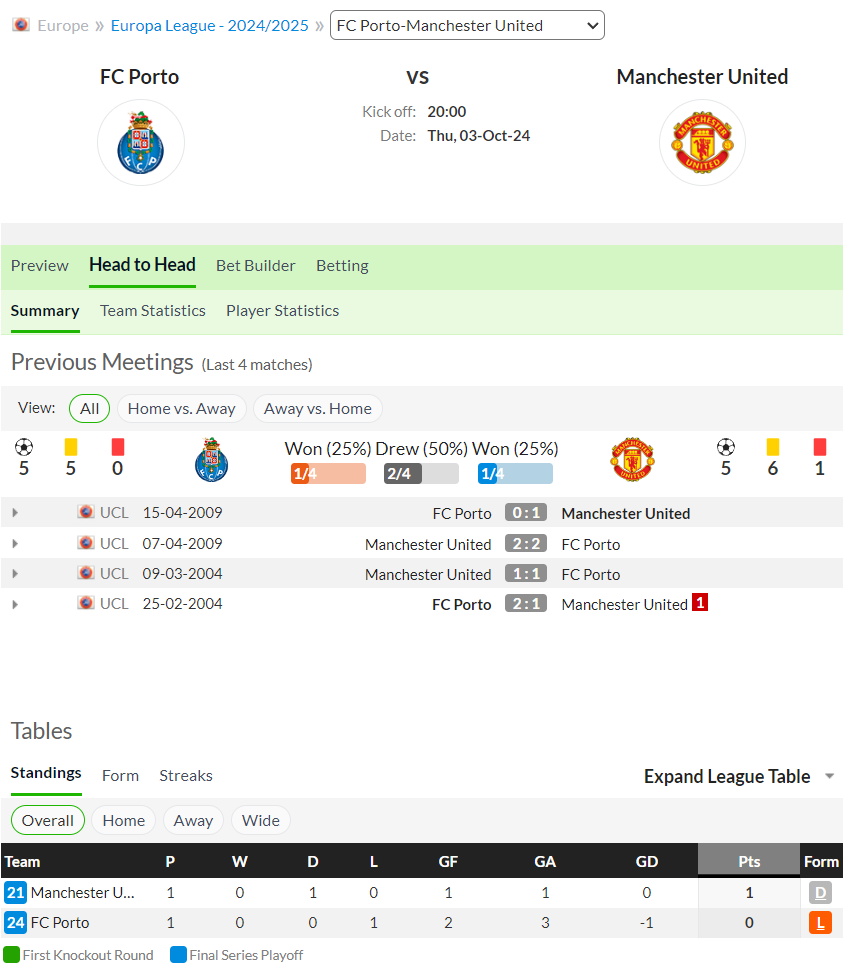Expand the 15-04-2009 match row details
The height and width of the screenshot is (972, 845).
click(x=15, y=513)
